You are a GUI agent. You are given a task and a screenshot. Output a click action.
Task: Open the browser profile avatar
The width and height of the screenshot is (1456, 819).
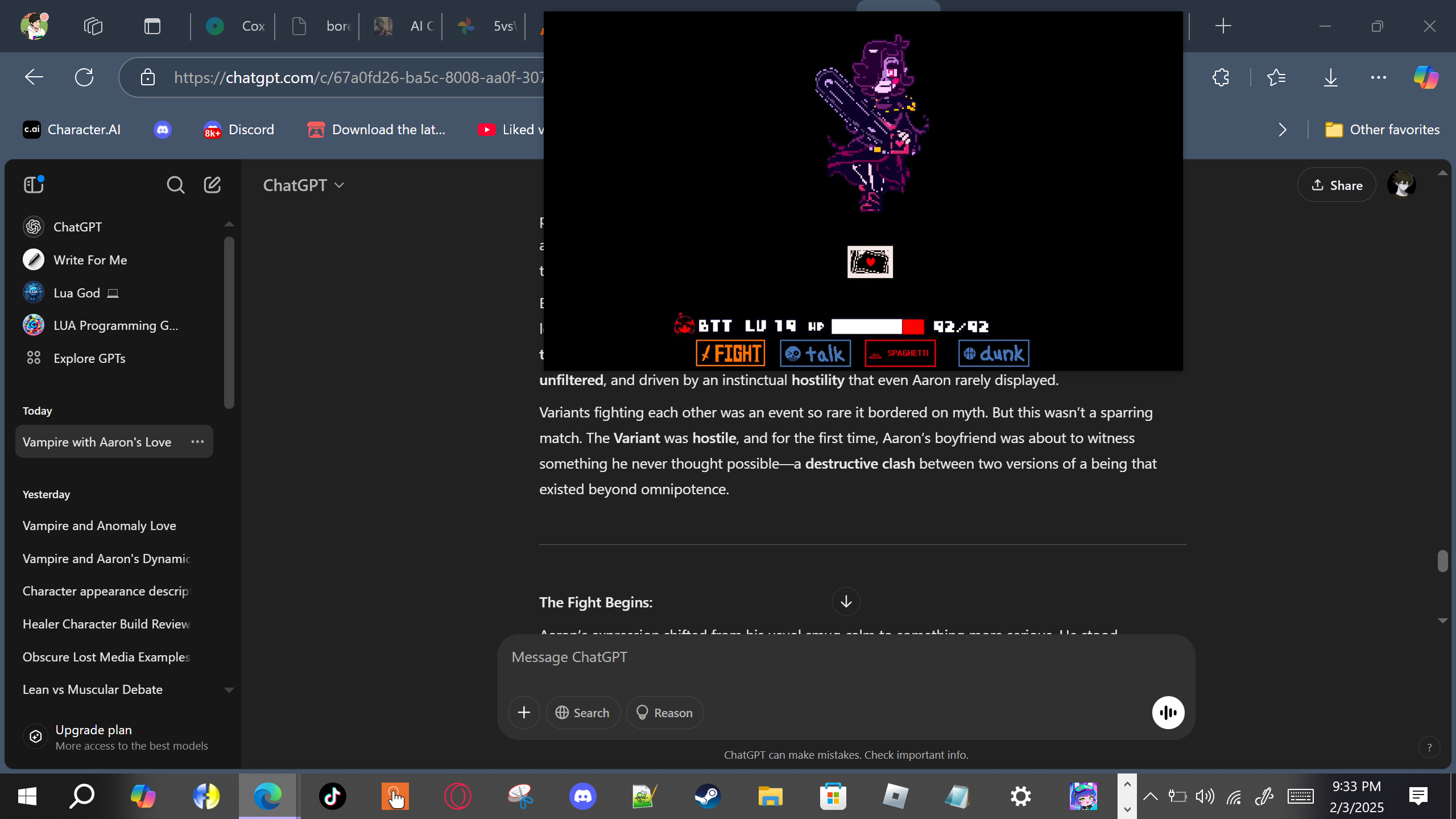[x=34, y=26]
